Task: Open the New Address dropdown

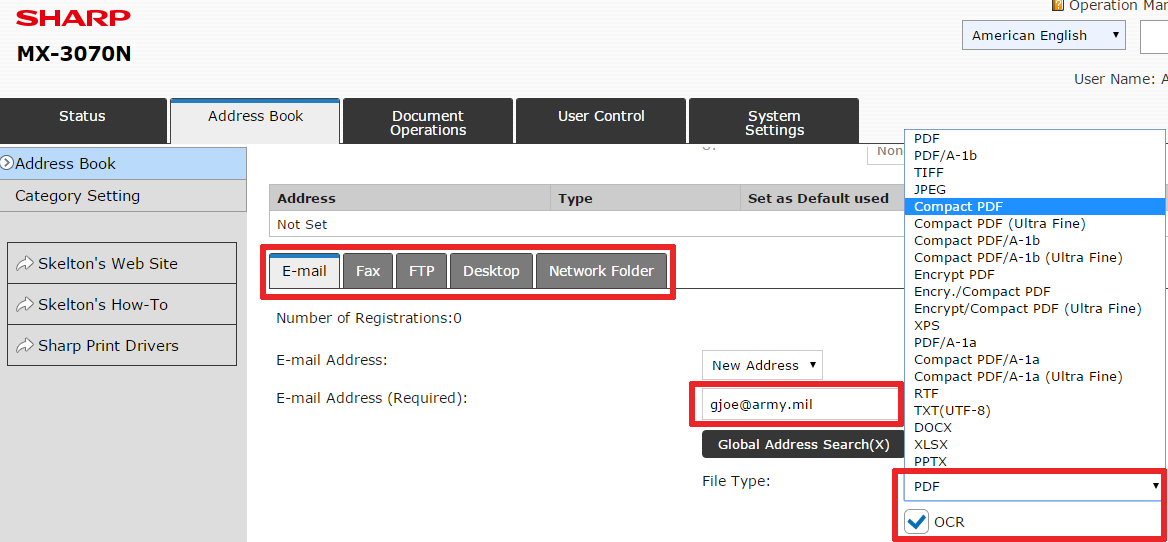Action: 762,365
